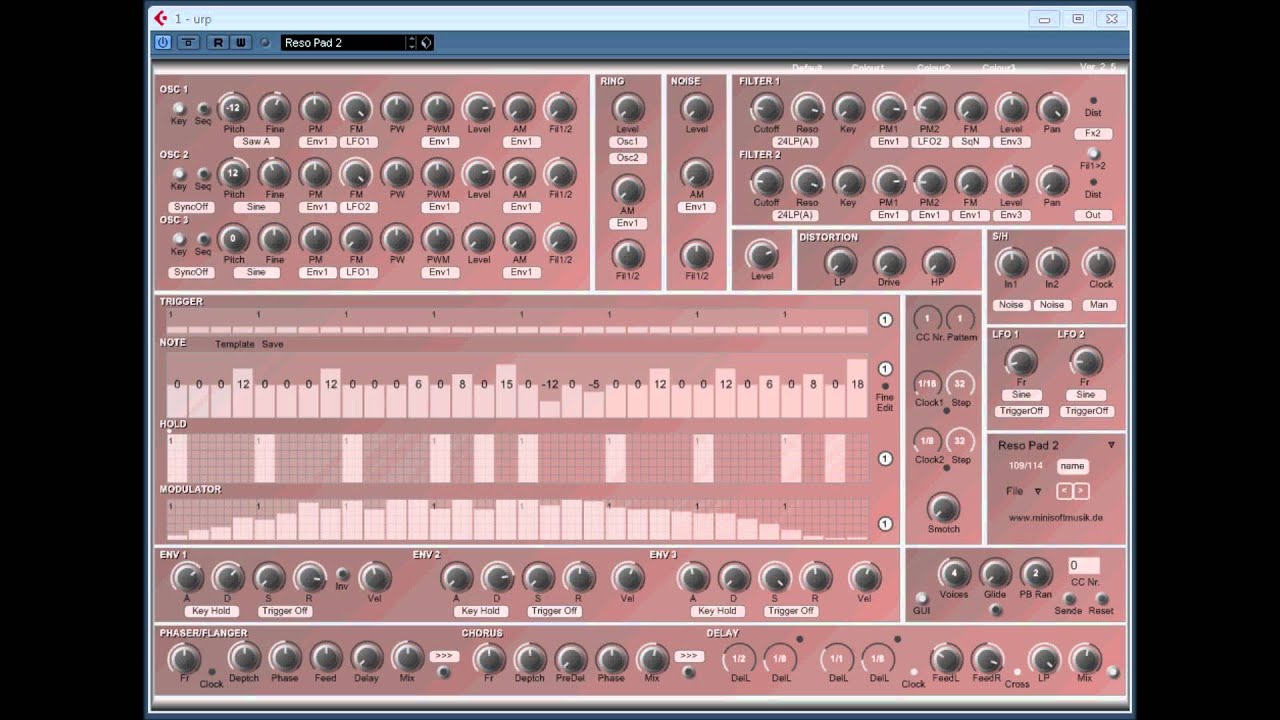Click the Note row pattern number button
Viewport: 1280px width, 720px height.
(x=885, y=369)
